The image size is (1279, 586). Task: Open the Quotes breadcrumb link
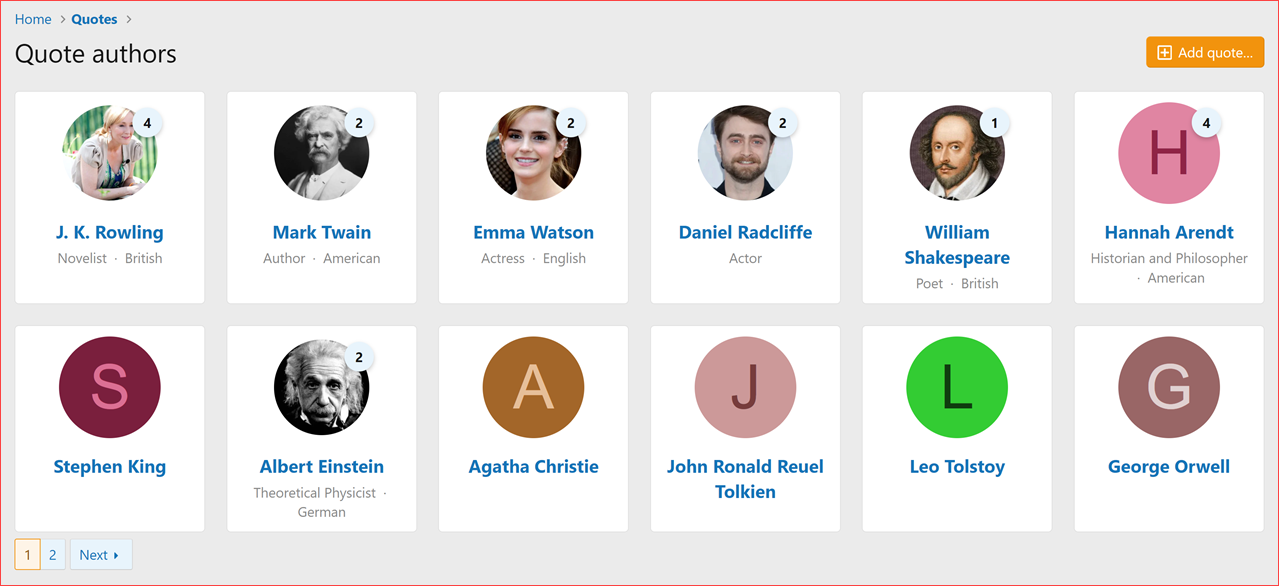pyautogui.click(x=94, y=18)
